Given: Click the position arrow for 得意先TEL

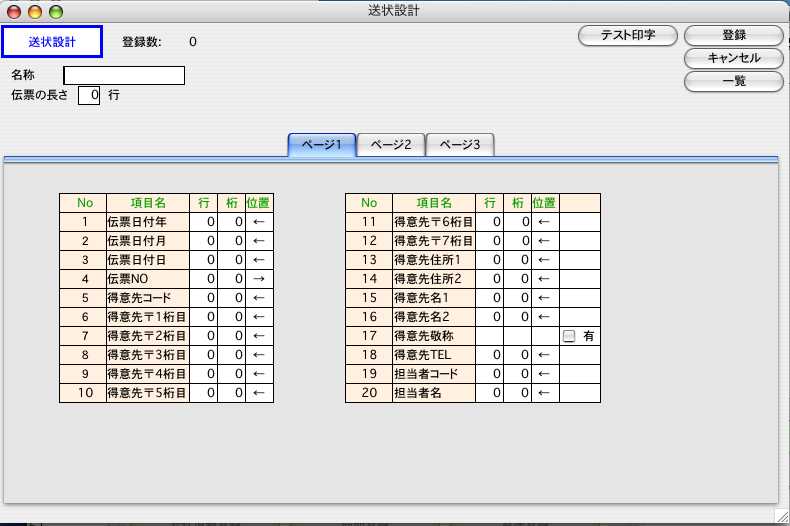Looking at the screenshot, I should [x=545, y=355].
